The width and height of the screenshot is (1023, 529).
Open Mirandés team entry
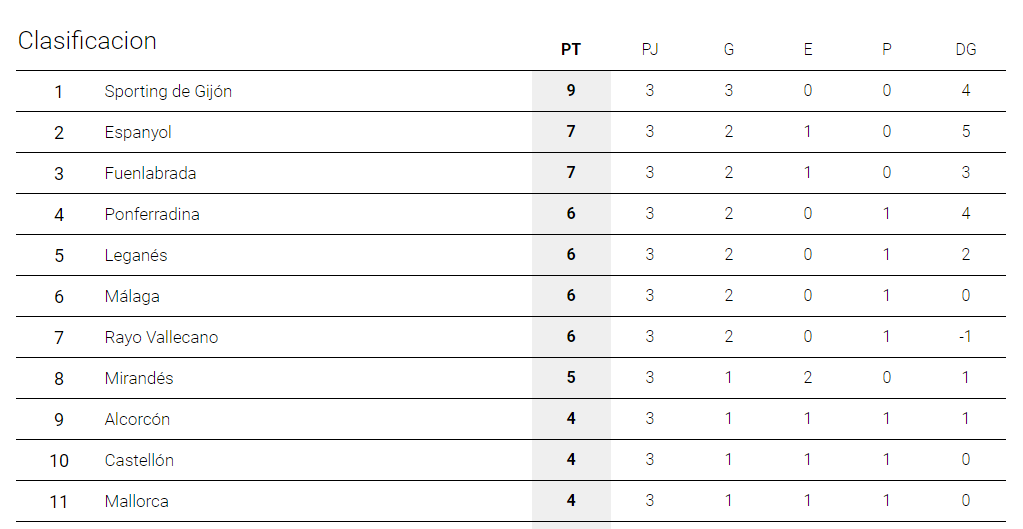[139, 378]
